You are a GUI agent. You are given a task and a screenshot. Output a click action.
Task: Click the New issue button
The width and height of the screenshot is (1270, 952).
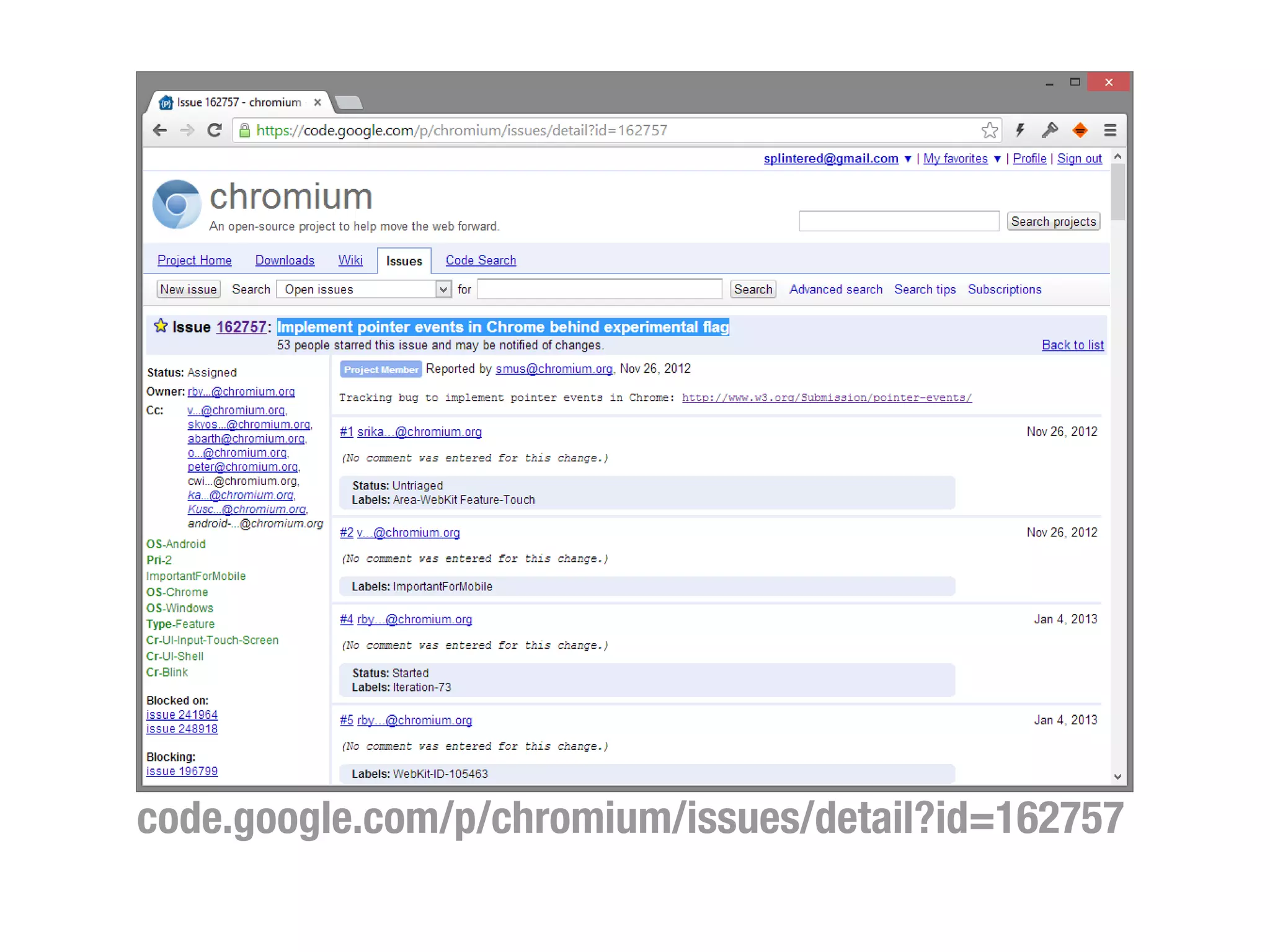pyautogui.click(x=189, y=290)
